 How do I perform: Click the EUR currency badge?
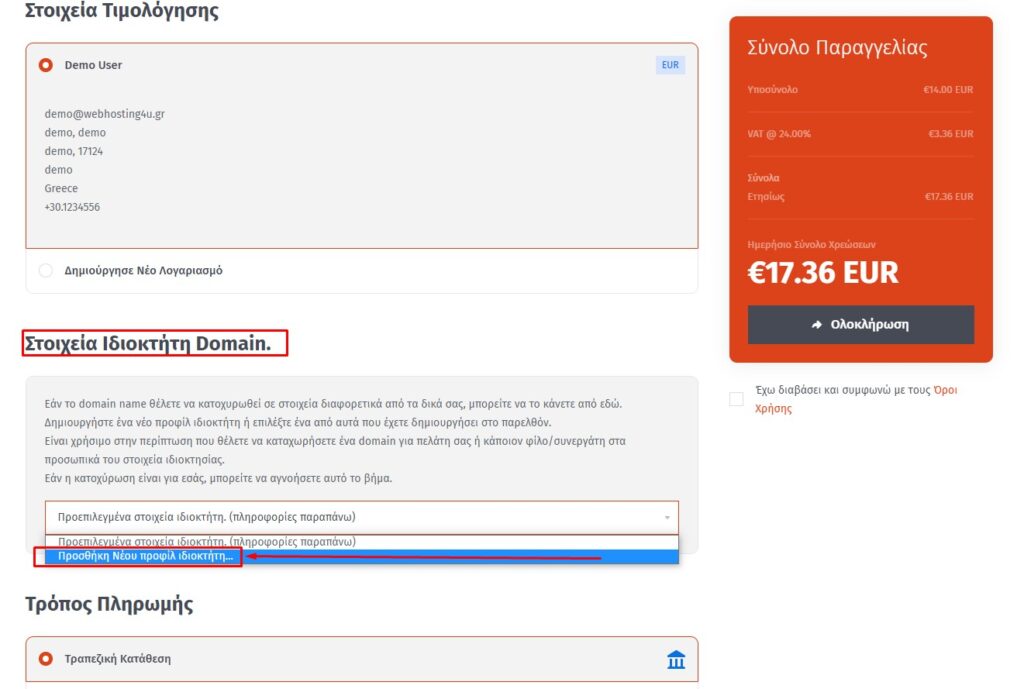[670, 65]
